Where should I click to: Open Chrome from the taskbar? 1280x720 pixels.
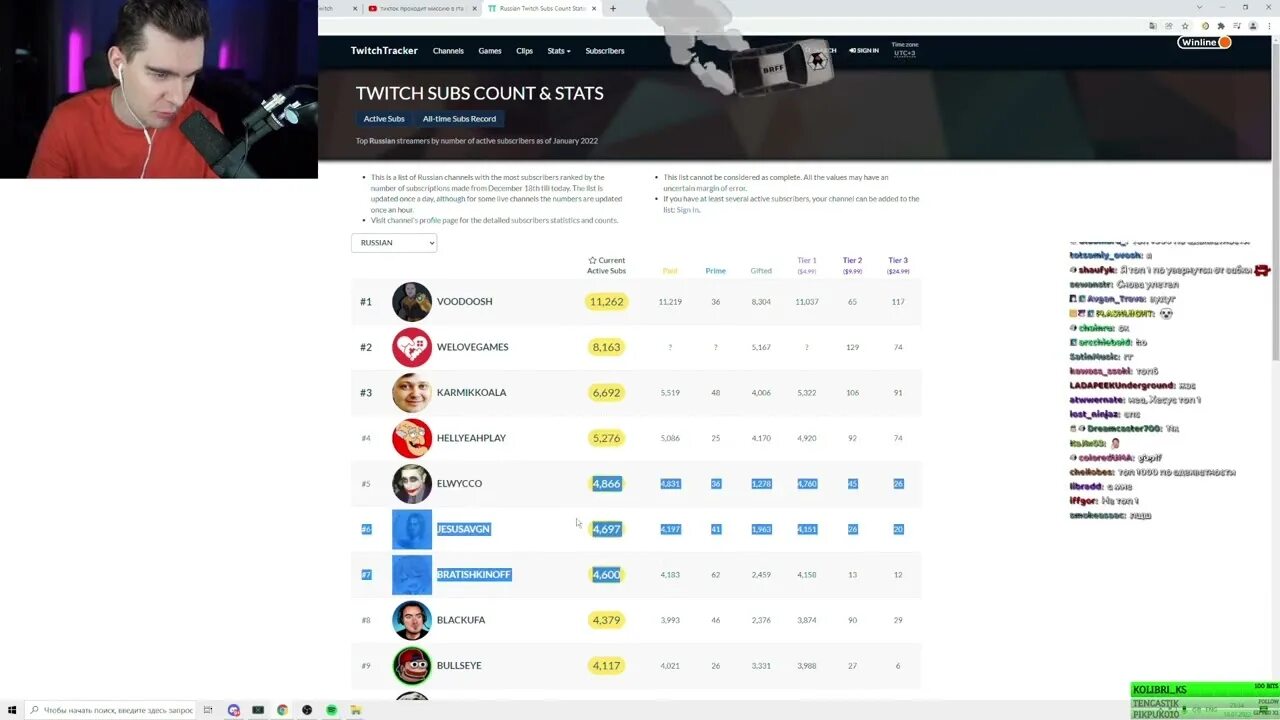[x=282, y=710]
